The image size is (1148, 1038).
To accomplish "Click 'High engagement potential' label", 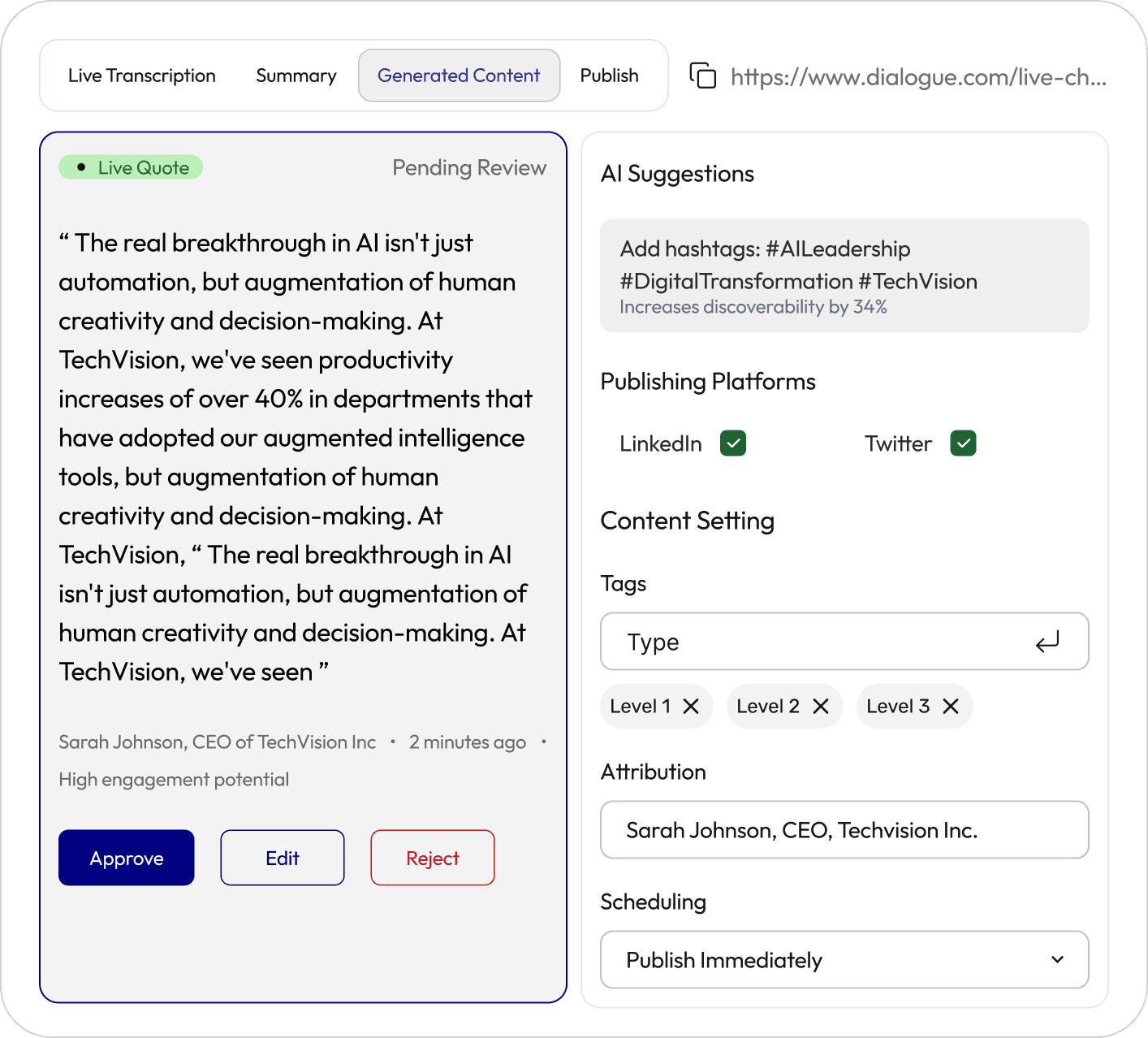I will point(174,780).
